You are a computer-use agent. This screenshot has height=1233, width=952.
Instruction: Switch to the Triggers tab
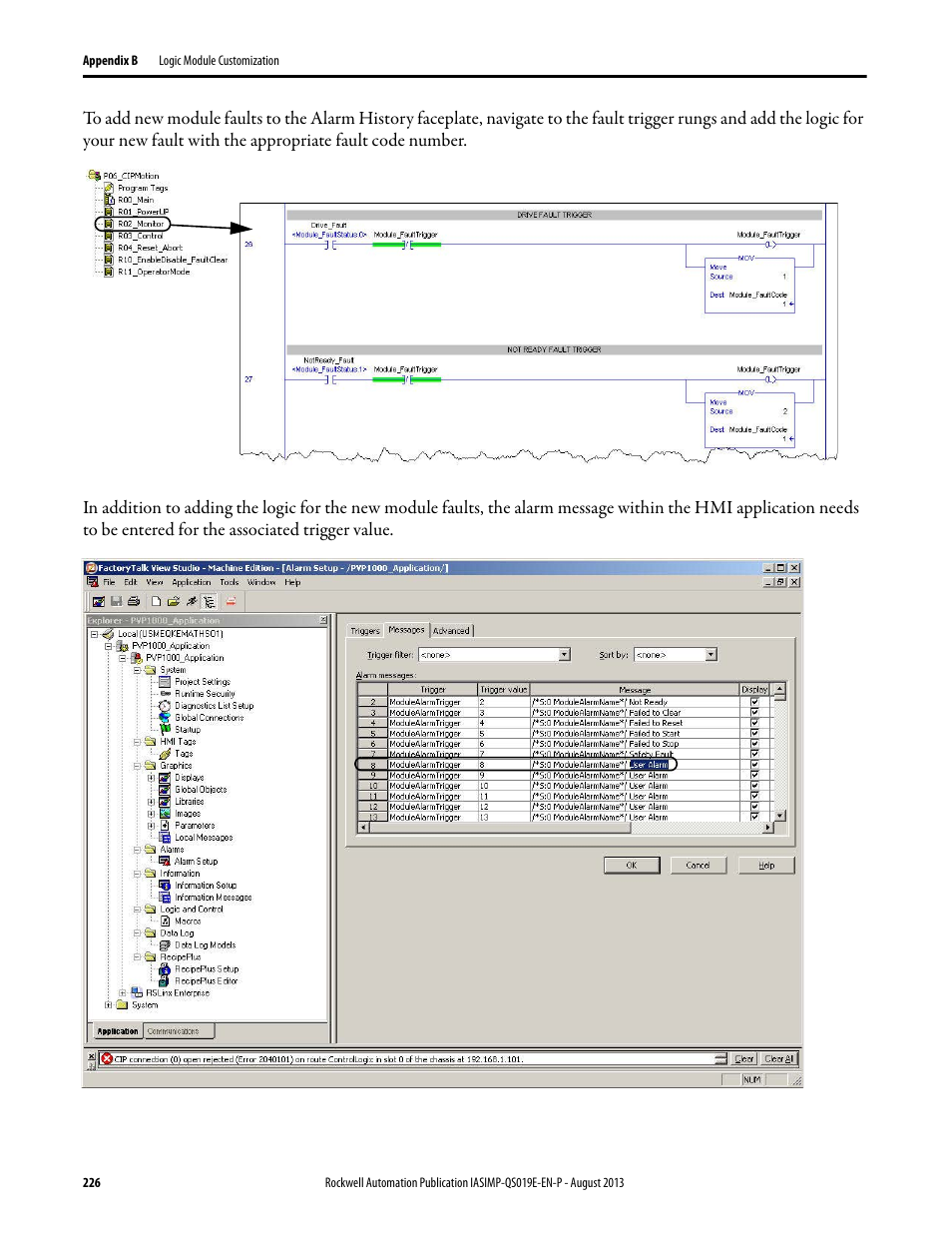pyautogui.click(x=365, y=631)
